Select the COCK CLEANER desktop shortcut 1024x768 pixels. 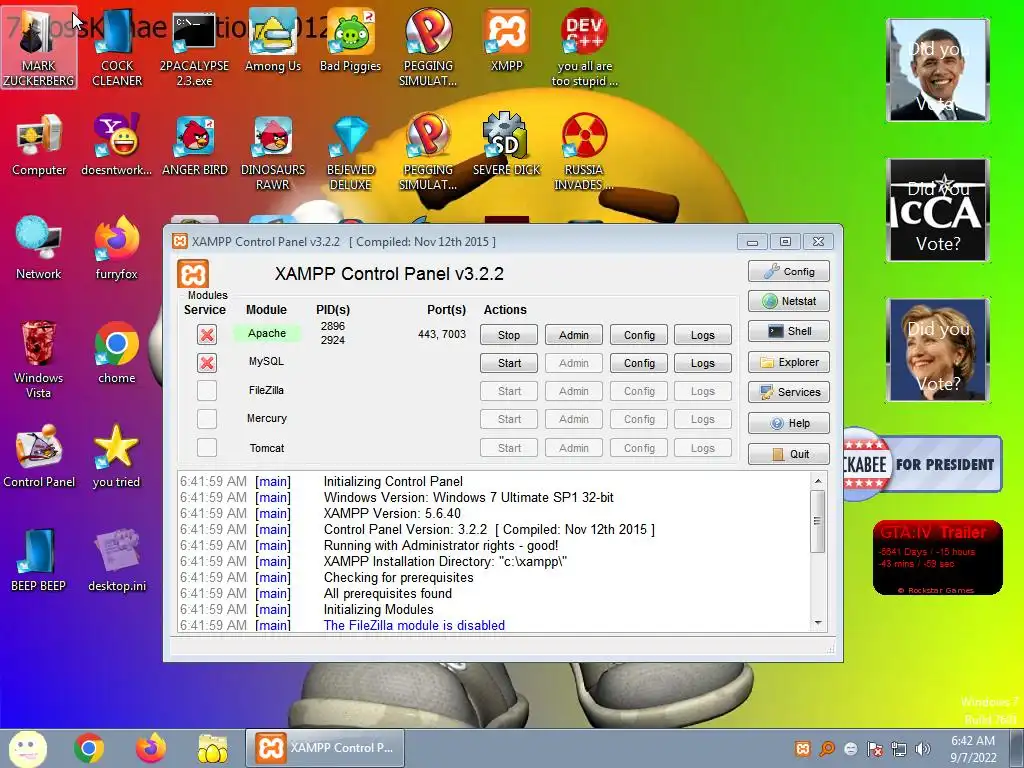click(x=117, y=49)
